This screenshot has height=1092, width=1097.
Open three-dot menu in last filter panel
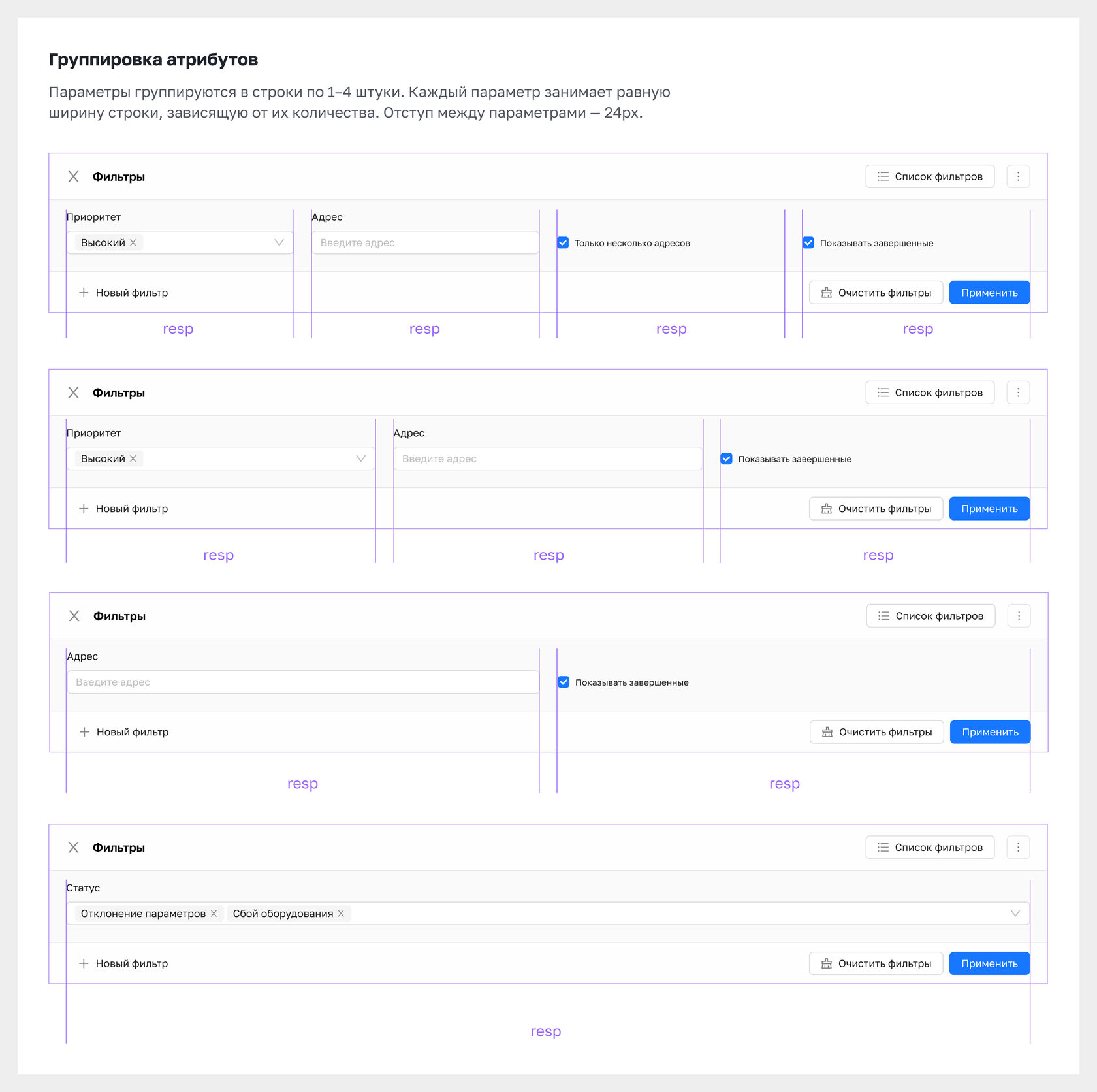point(1018,847)
